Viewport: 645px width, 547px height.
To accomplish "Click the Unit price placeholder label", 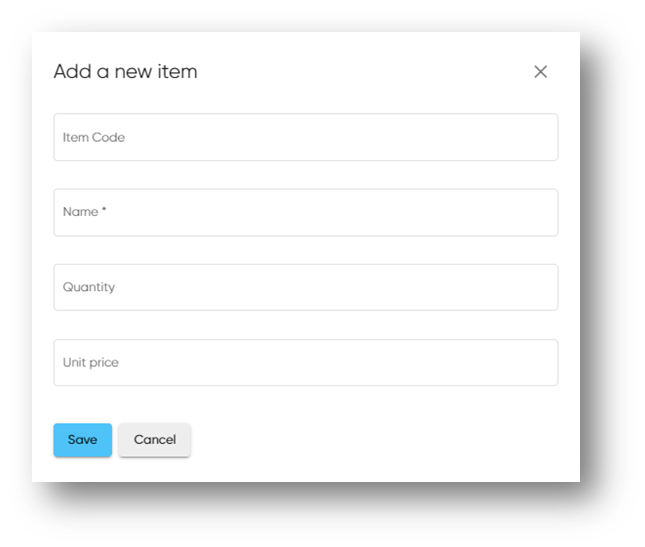I will tap(90, 362).
